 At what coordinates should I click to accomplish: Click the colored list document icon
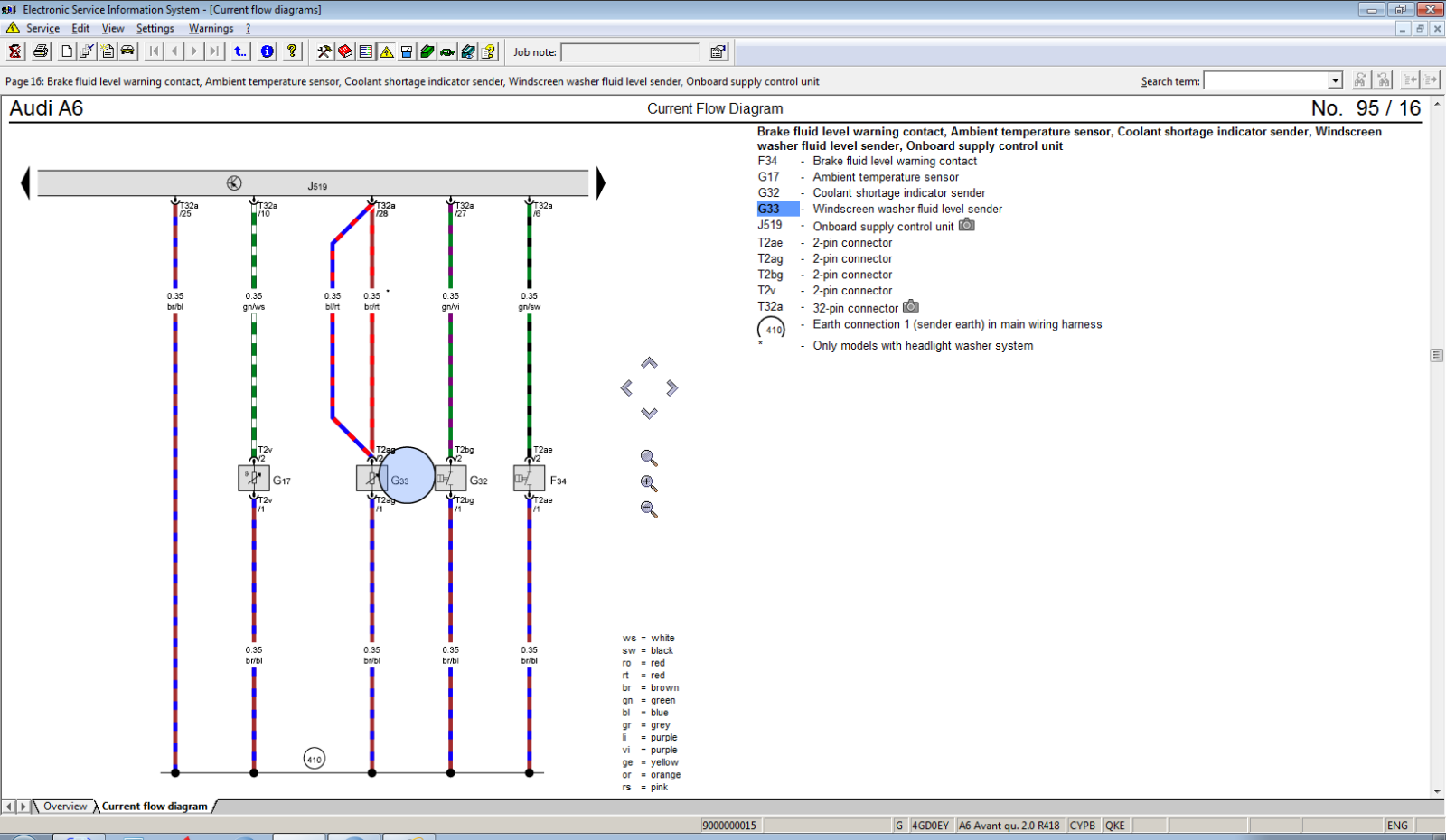click(365, 51)
